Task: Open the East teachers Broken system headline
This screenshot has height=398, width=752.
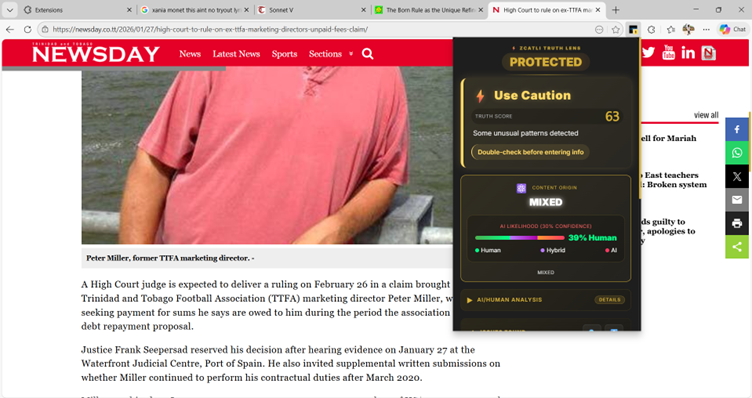Action: click(674, 180)
